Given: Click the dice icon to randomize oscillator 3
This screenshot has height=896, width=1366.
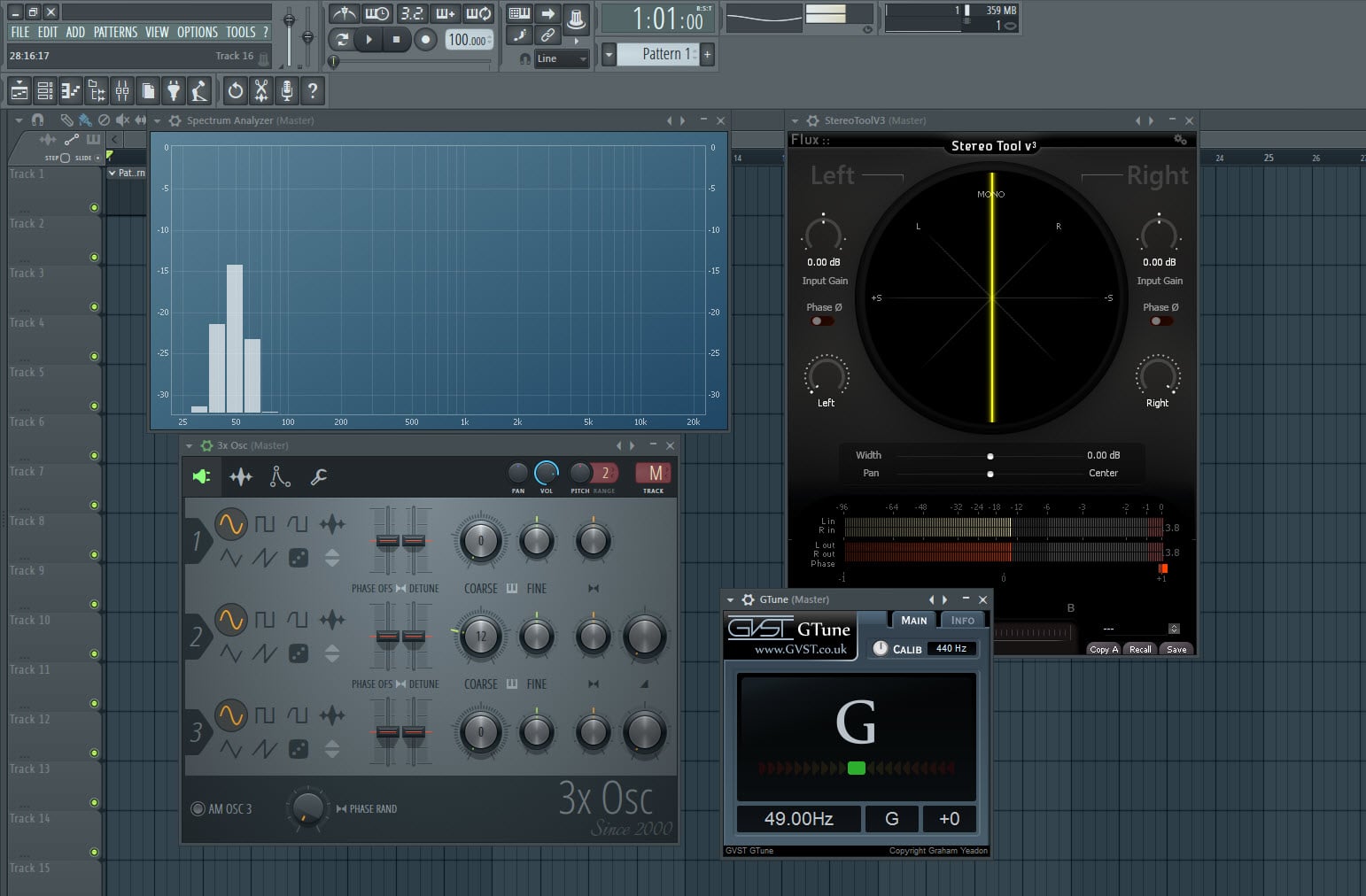Looking at the screenshot, I should point(299,748).
